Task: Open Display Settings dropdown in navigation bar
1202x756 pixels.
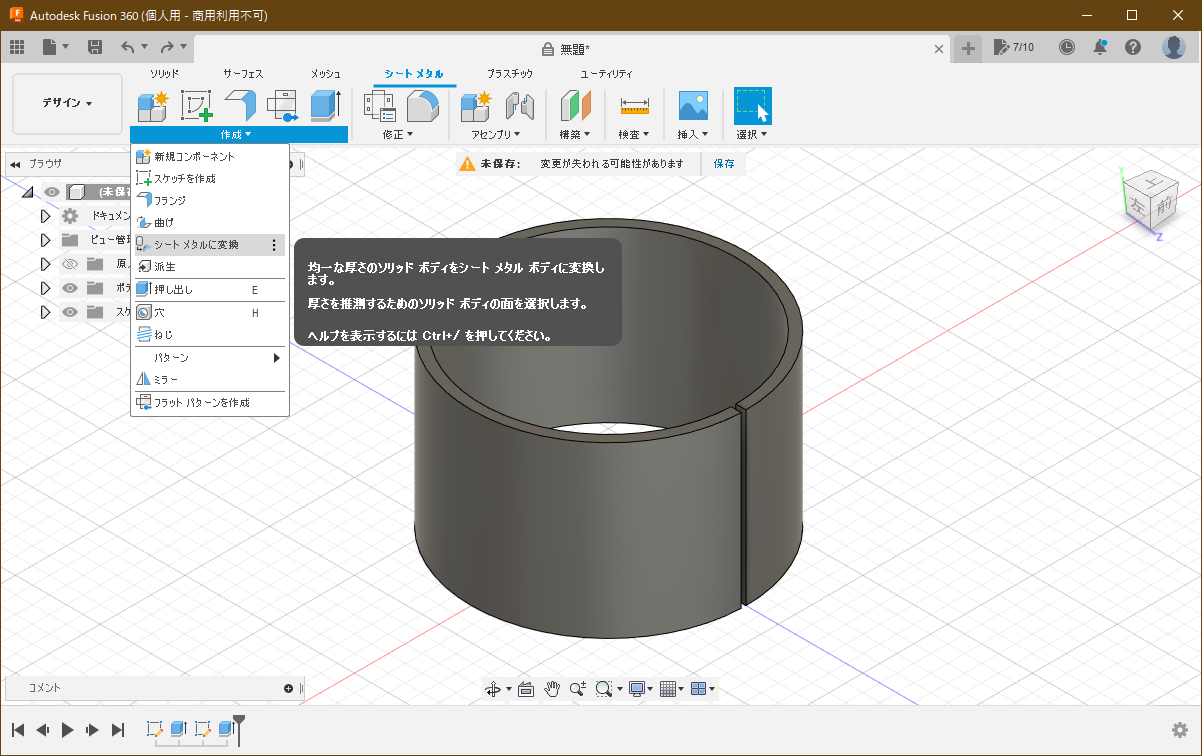Action: click(640, 689)
